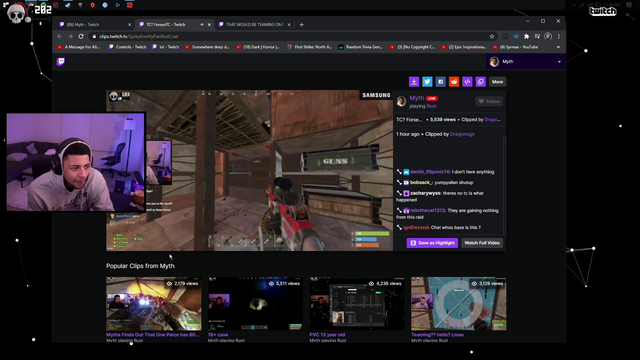Share the clip on Reddit

point(454,82)
